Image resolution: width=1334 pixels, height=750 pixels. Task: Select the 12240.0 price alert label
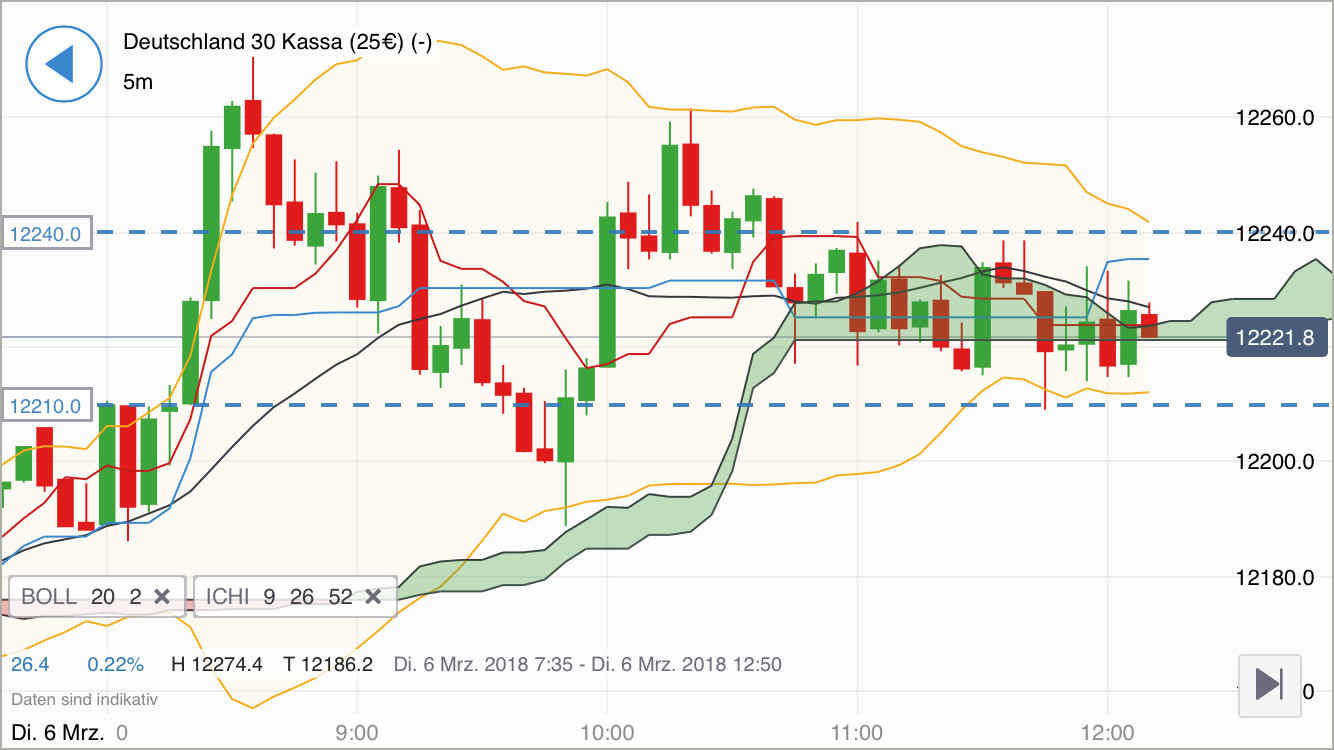[x=46, y=232]
